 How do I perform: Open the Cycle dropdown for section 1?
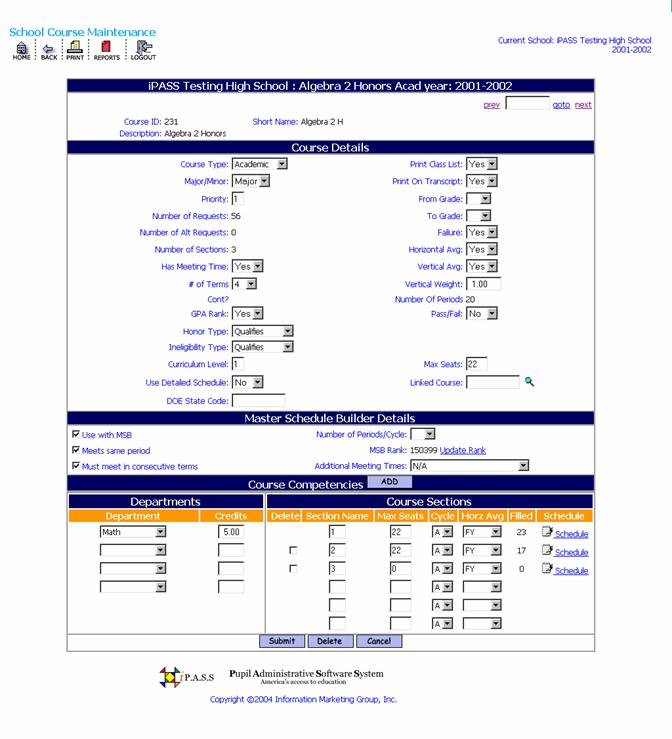coord(443,532)
